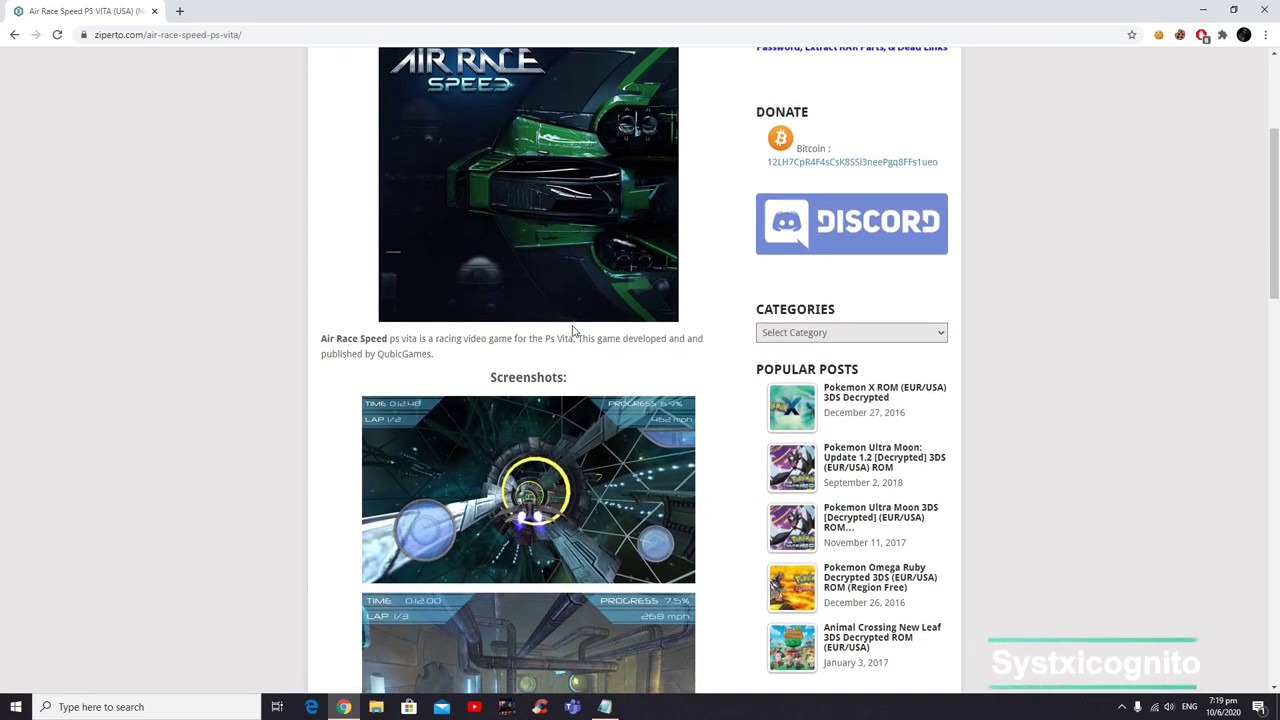Go forward with the browser arrow button
Screen dimensions: 1280x720
pos(35,35)
